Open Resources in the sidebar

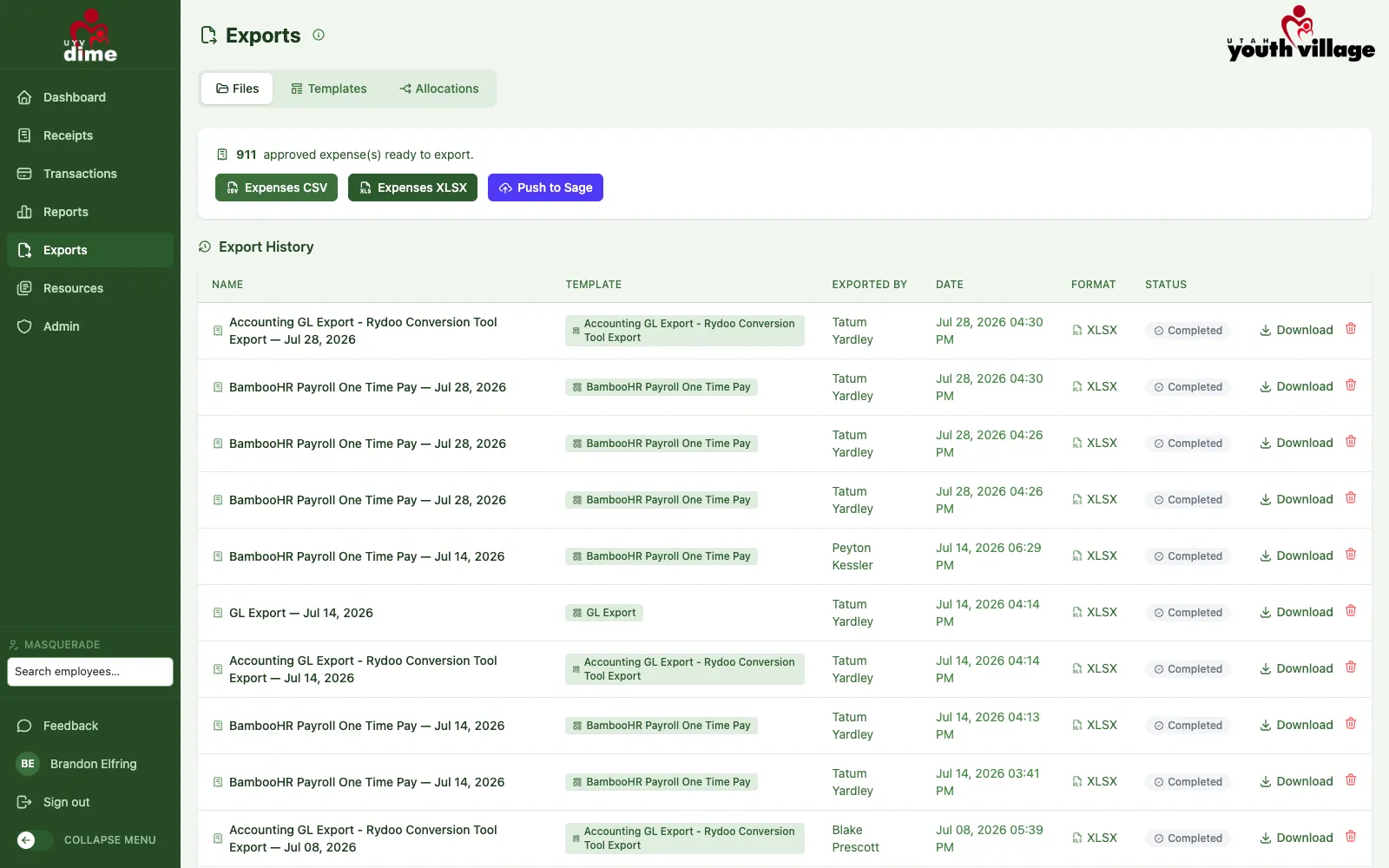(90, 288)
